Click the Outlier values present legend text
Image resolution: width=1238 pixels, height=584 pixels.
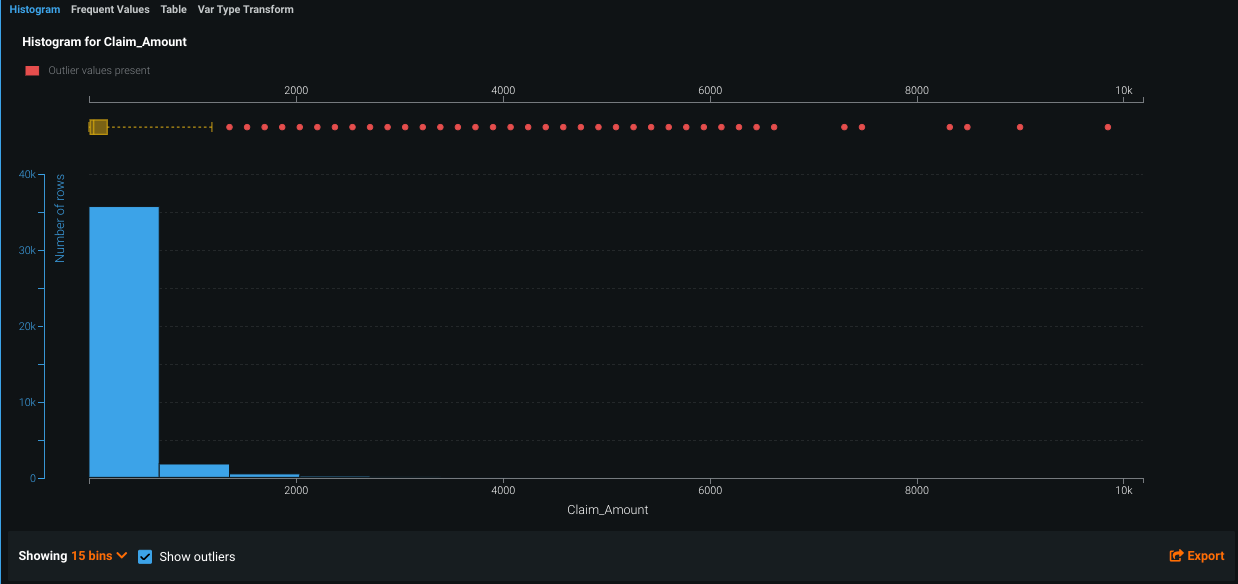click(99, 71)
